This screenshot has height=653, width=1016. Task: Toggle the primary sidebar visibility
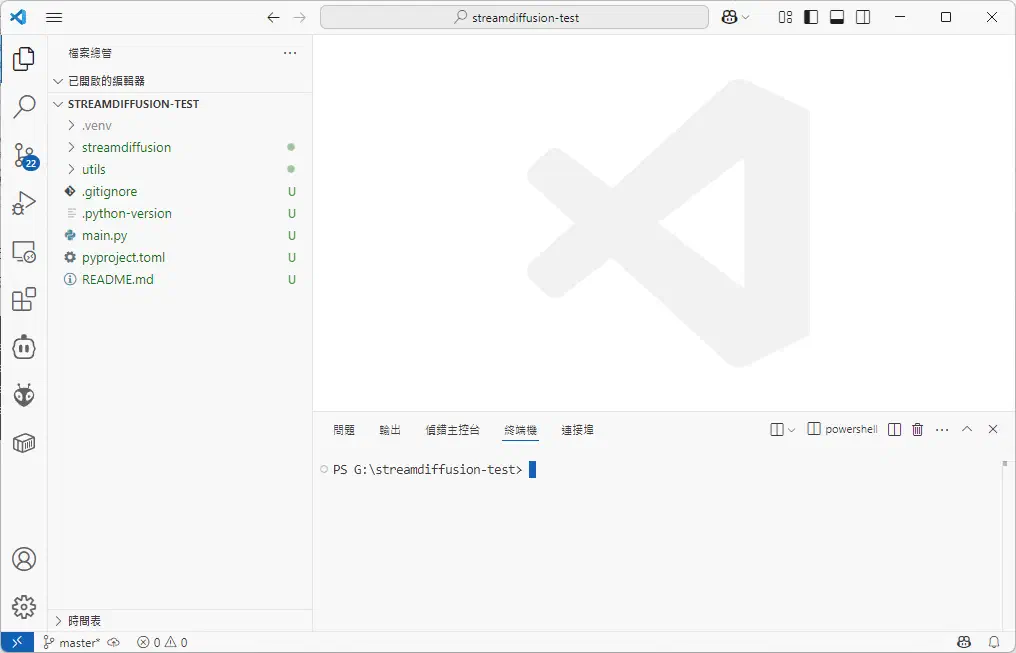[x=810, y=17]
